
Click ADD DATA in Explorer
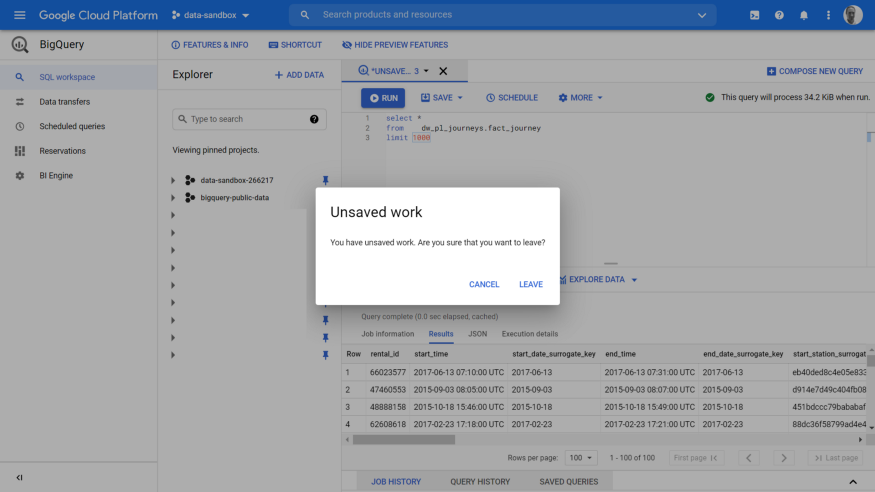(299, 75)
